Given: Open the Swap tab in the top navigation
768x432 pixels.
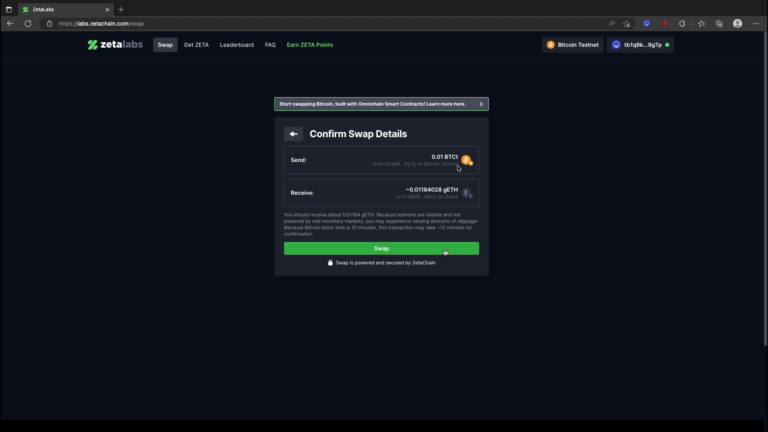Looking at the screenshot, I should (165, 45).
